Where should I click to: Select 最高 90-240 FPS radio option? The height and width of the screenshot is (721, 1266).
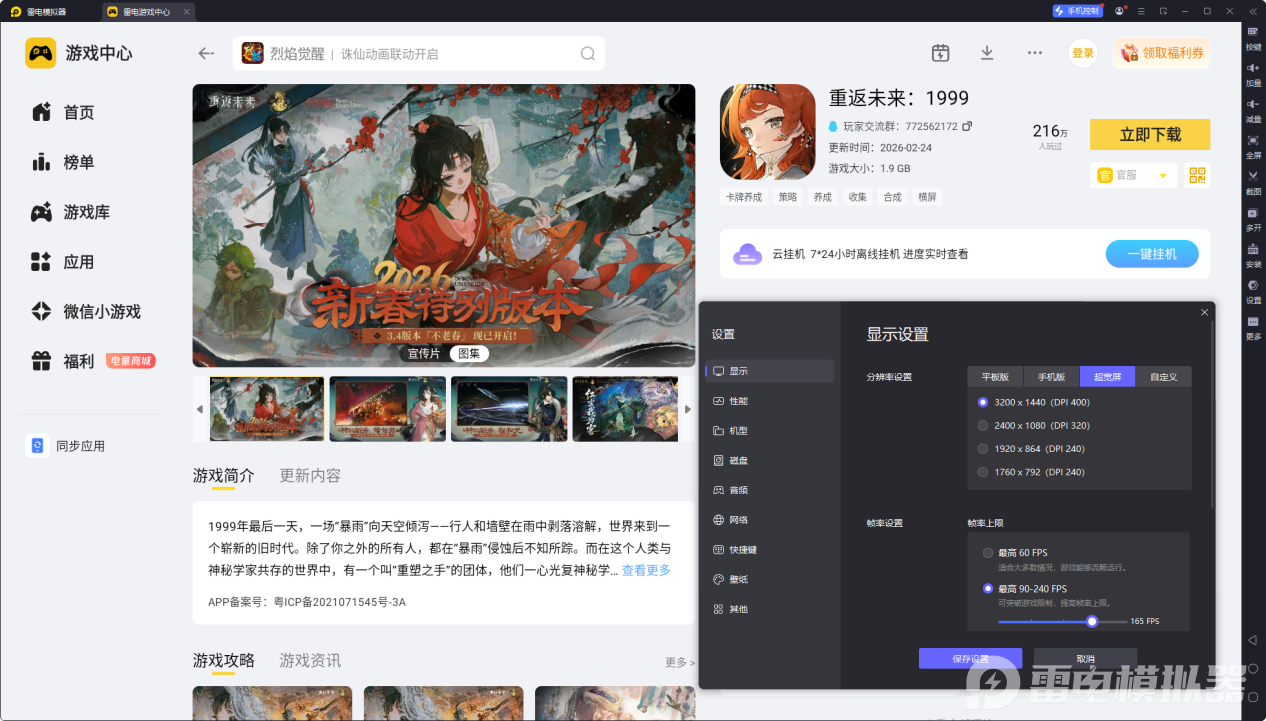tap(988, 589)
